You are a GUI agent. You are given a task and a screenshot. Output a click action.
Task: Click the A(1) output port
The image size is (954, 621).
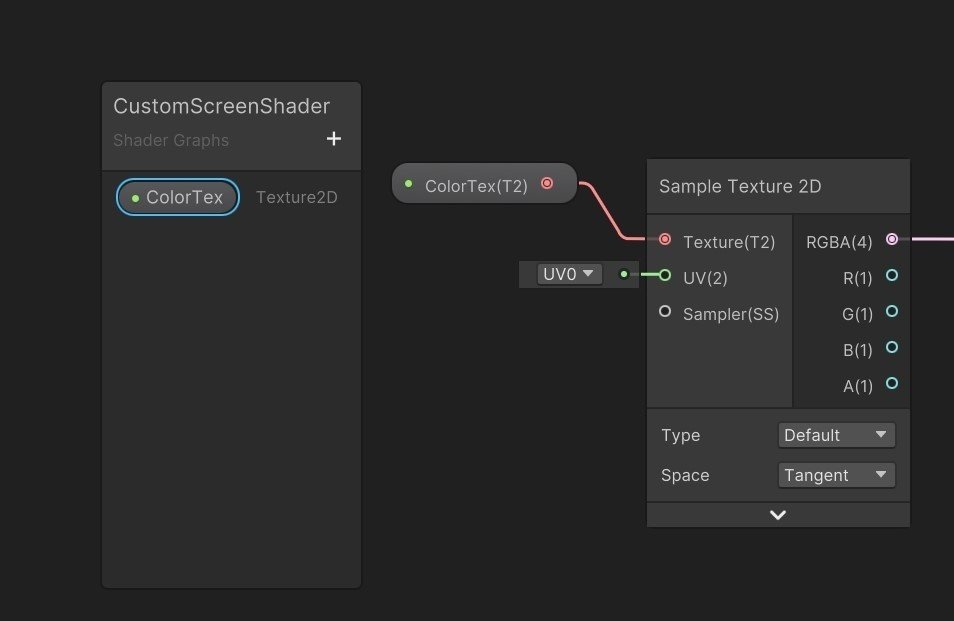892,383
